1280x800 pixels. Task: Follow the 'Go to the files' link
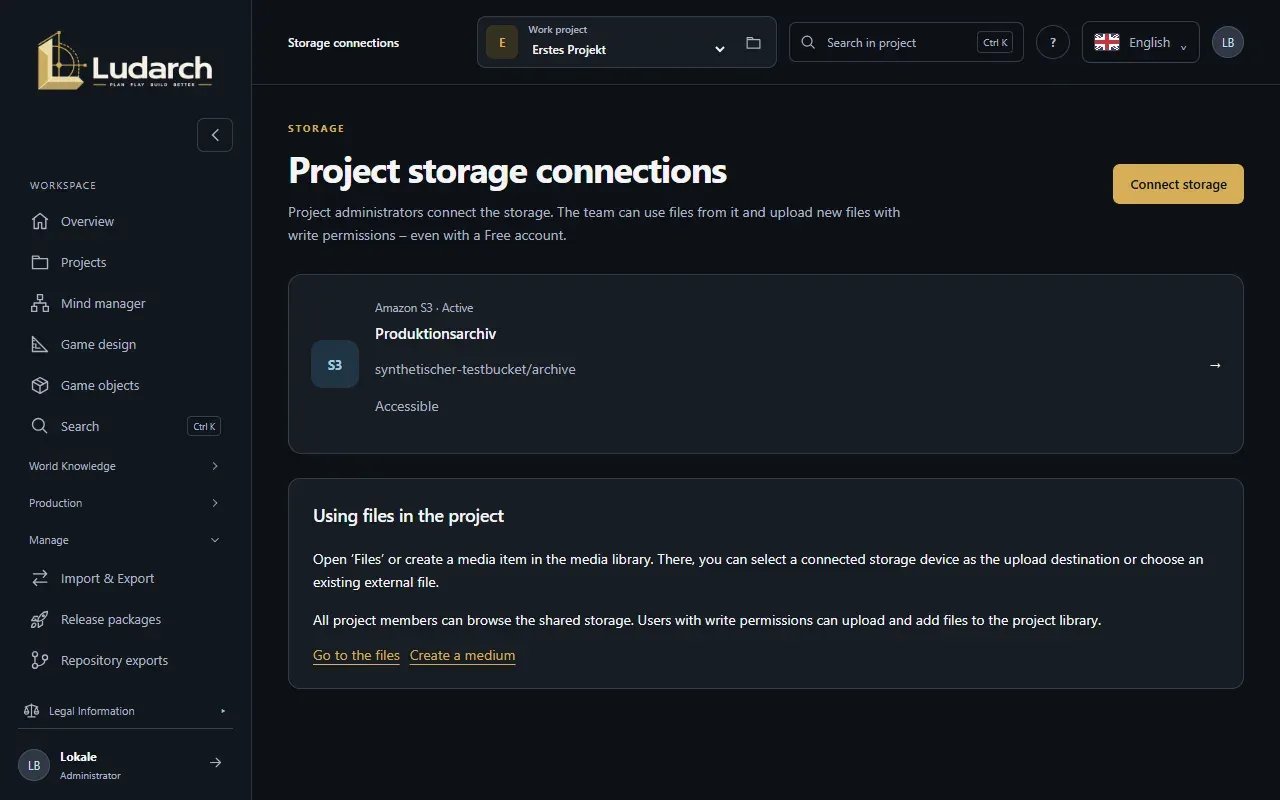356,655
